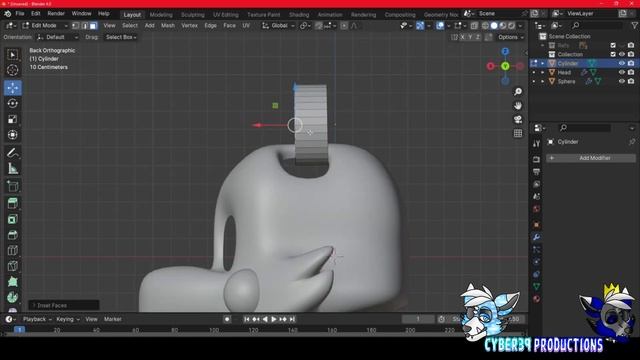Open the Playback dropdown
Viewport: 640px width, 360px height.
[x=37, y=319]
